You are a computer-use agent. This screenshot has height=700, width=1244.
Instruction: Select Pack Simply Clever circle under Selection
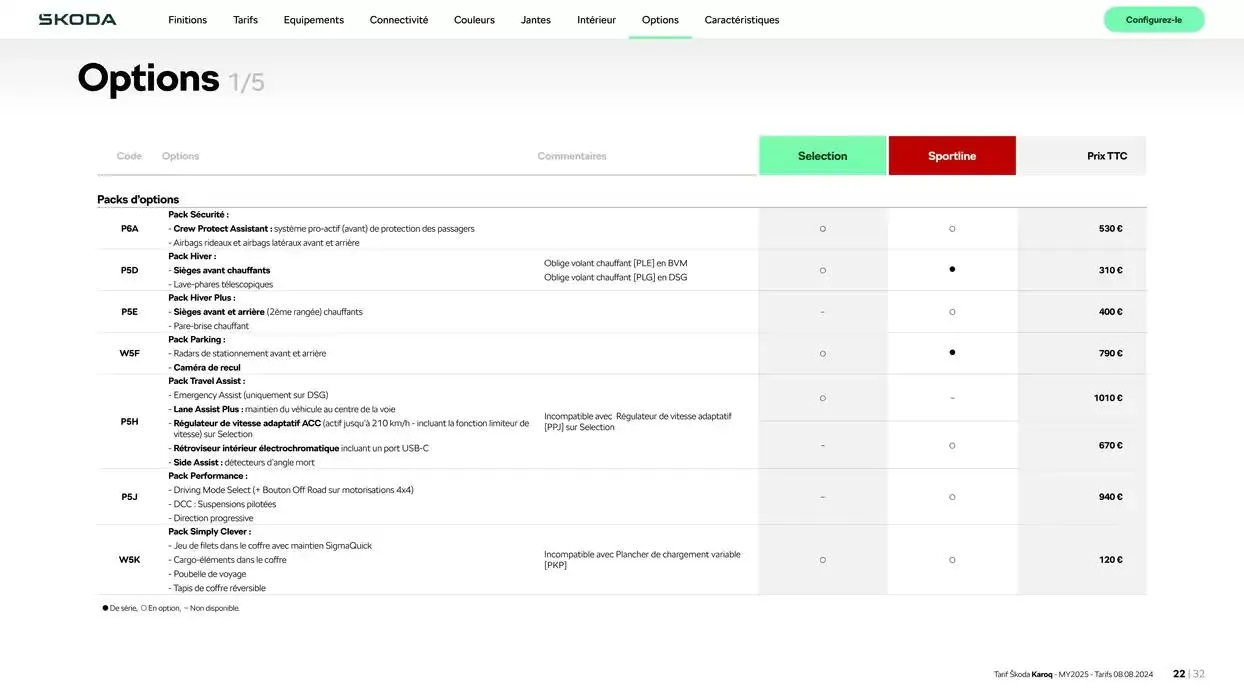coord(823,560)
